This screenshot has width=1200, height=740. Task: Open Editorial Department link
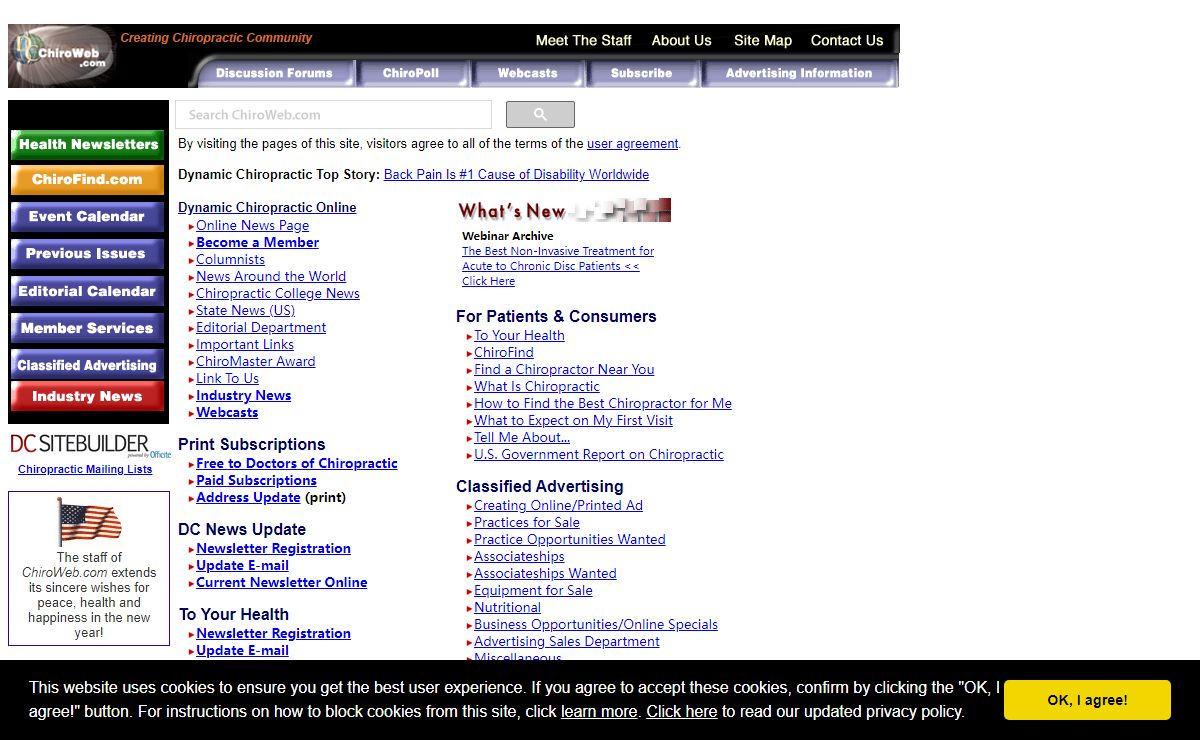tap(261, 328)
